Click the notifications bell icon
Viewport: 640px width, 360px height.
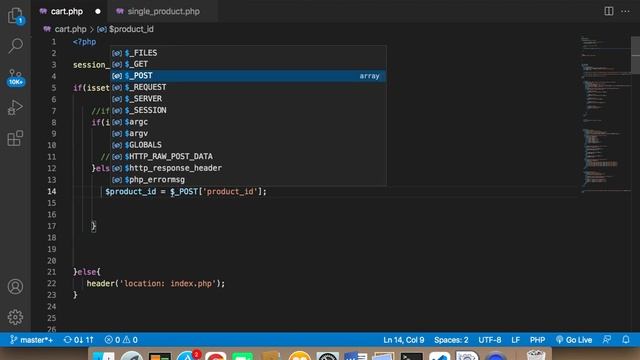[626, 340]
